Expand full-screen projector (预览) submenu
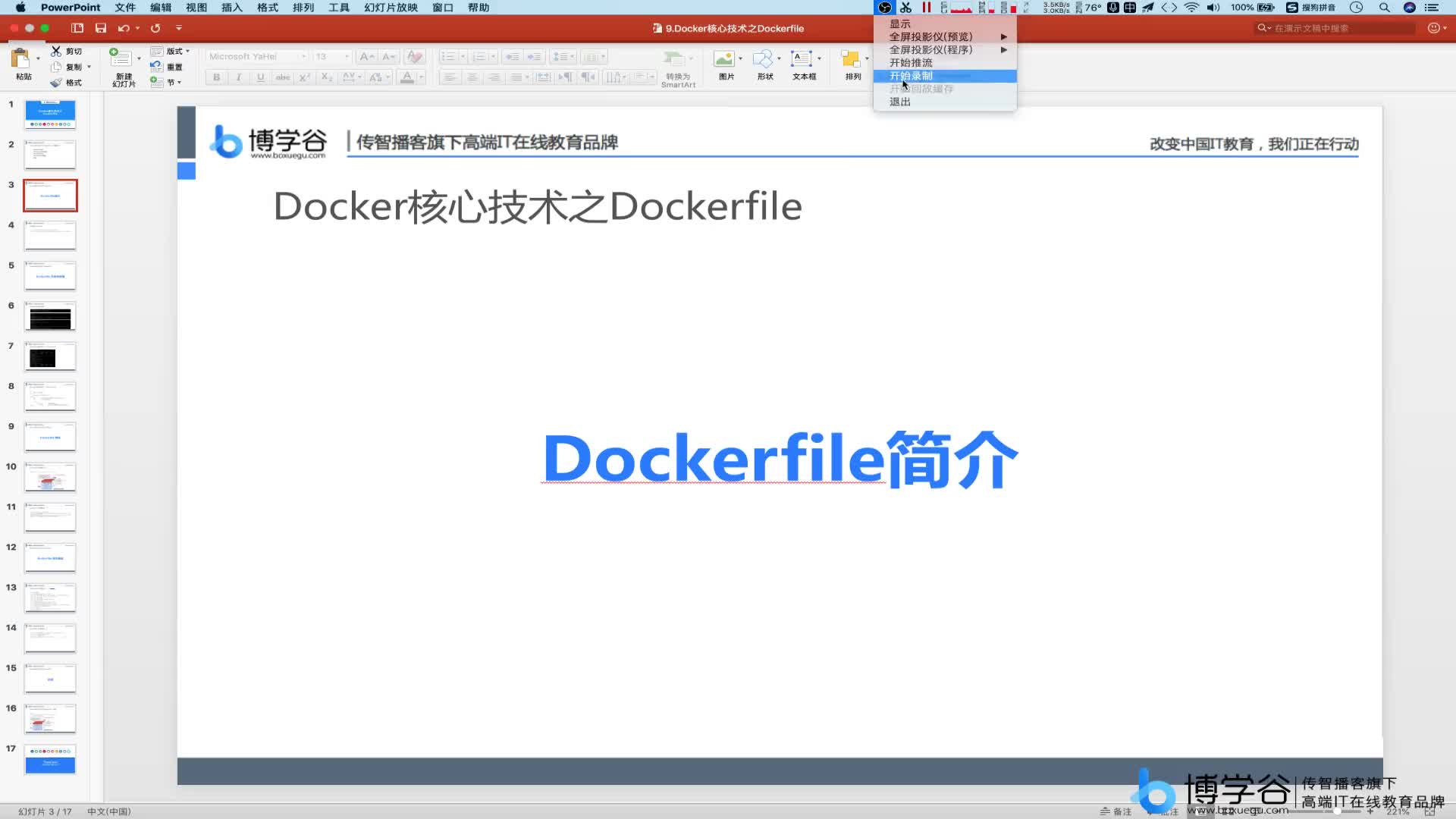 pos(945,36)
